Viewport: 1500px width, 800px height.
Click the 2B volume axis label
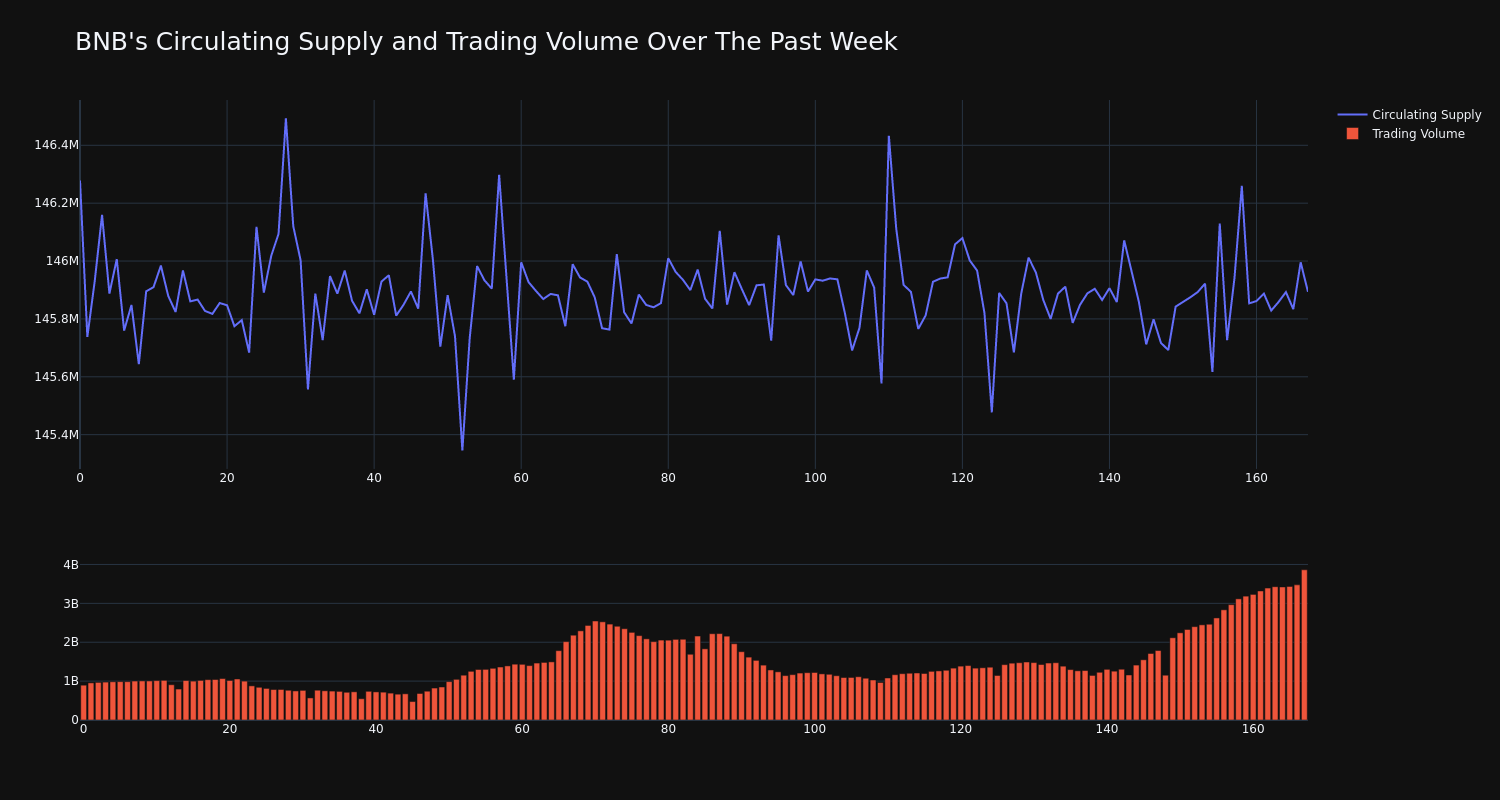tap(70, 642)
